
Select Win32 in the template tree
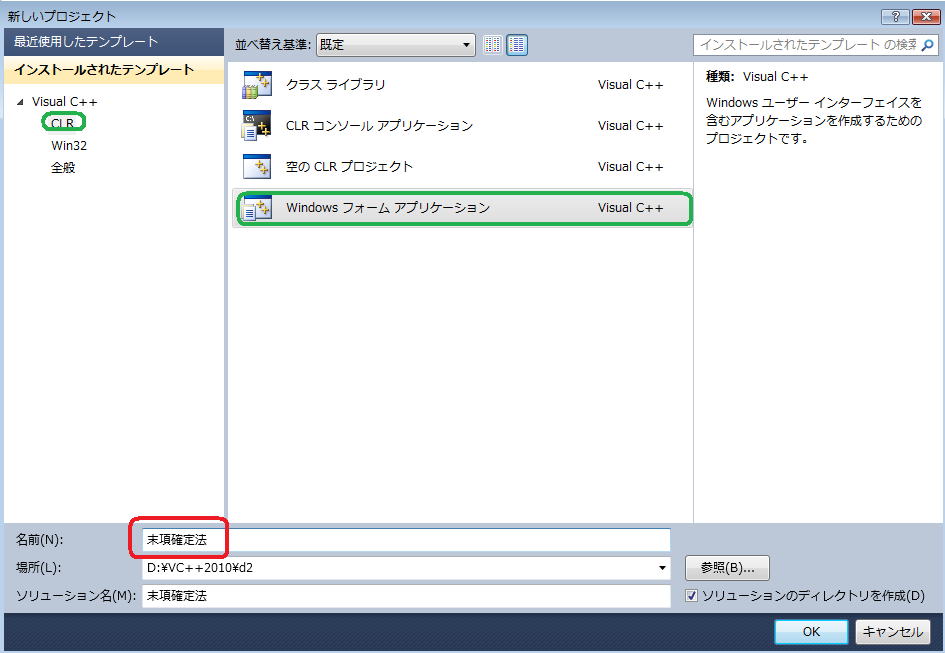(69, 145)
